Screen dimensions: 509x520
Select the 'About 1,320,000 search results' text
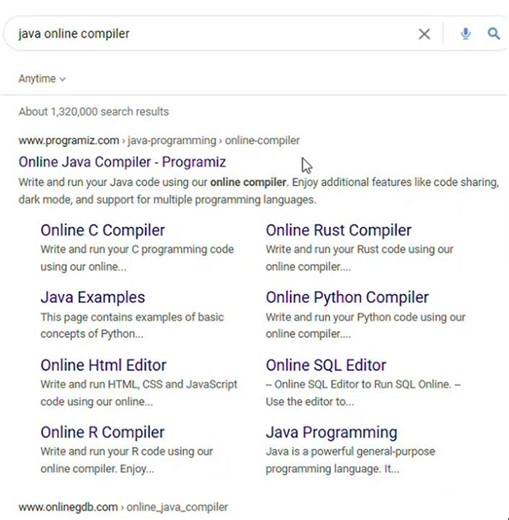coord(94,112)
